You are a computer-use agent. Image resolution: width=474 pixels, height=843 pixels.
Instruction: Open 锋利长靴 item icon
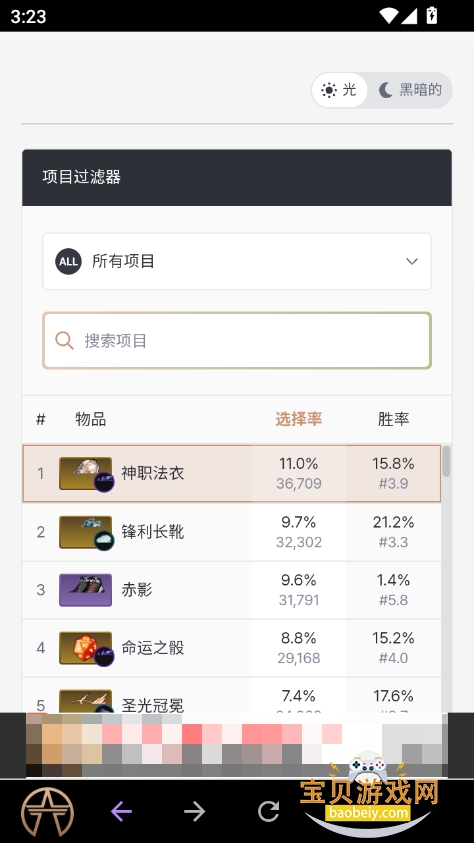[86, 532]
